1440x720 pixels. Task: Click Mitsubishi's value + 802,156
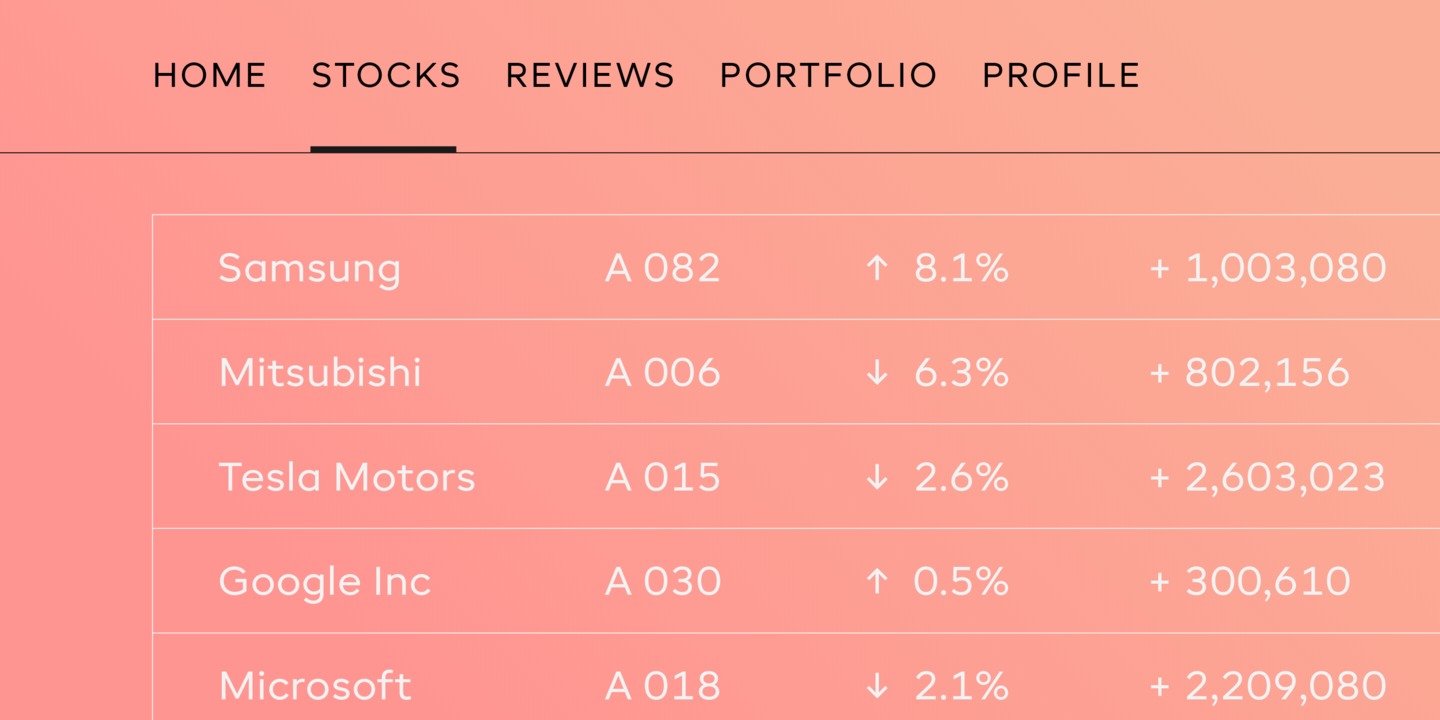(x=1250, y=373)
